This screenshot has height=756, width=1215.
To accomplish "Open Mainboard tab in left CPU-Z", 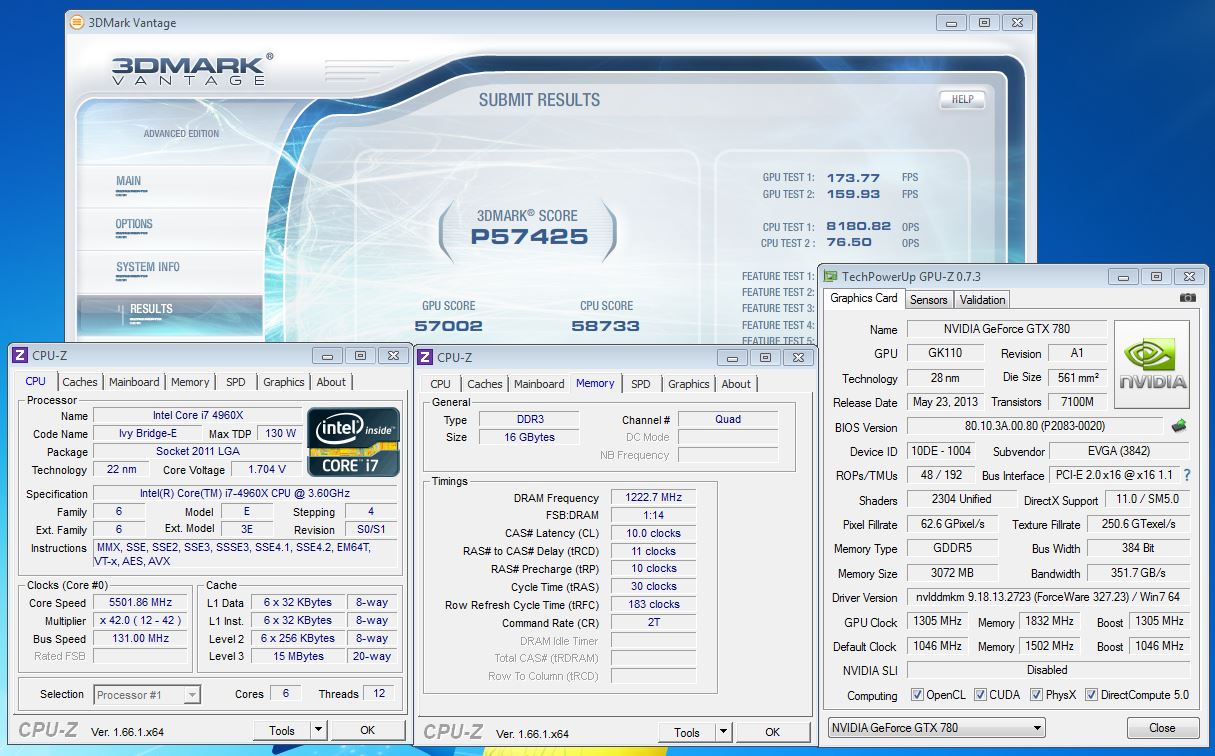I will pyautogui.click(x=134, y=382).
